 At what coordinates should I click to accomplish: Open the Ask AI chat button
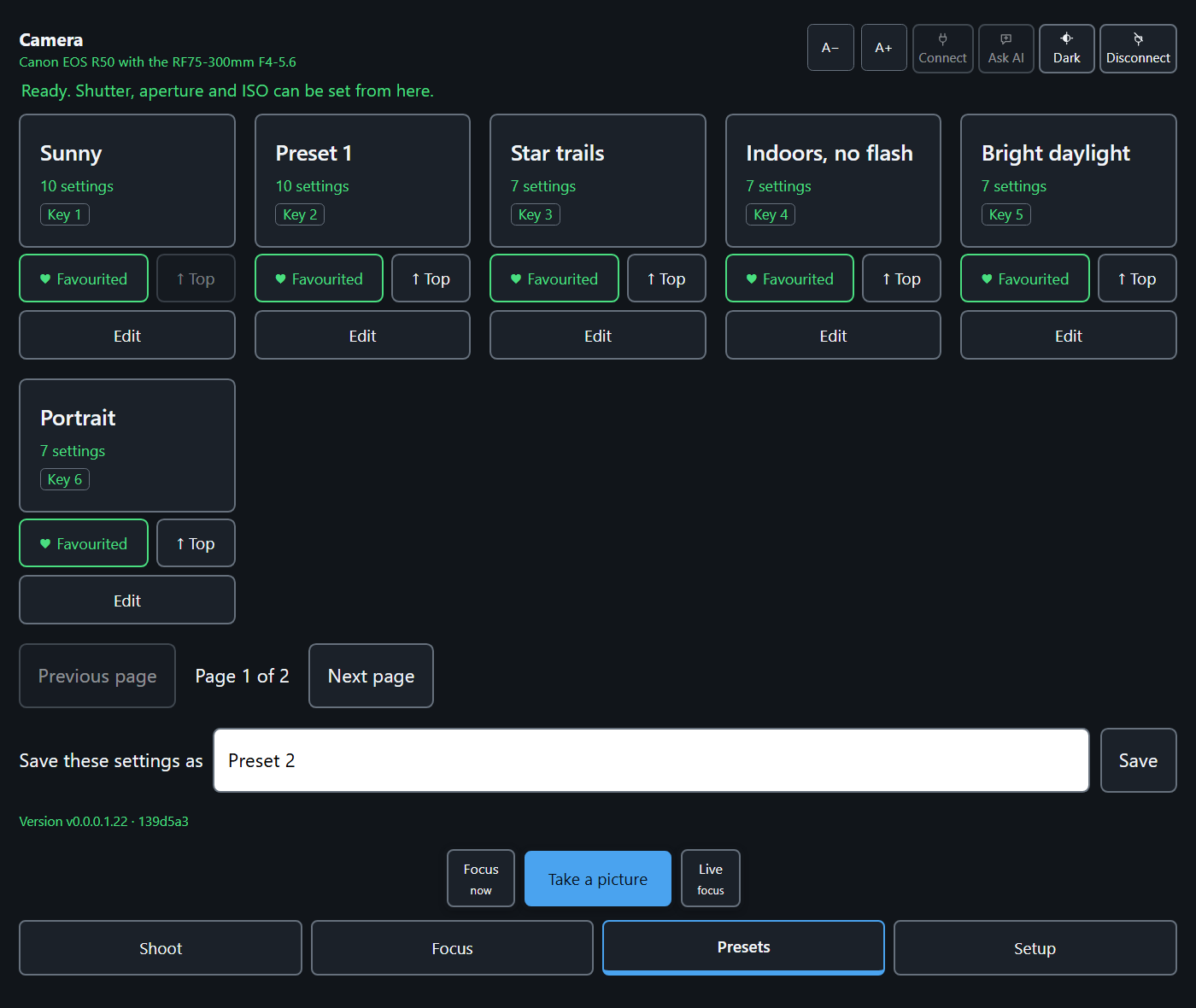(x=1005, y=49)
